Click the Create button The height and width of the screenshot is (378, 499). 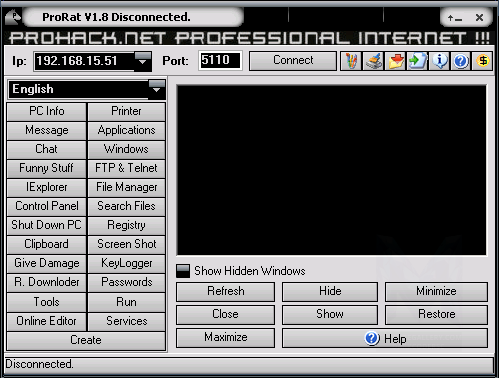pyautogui.click(x=86, y=340)
